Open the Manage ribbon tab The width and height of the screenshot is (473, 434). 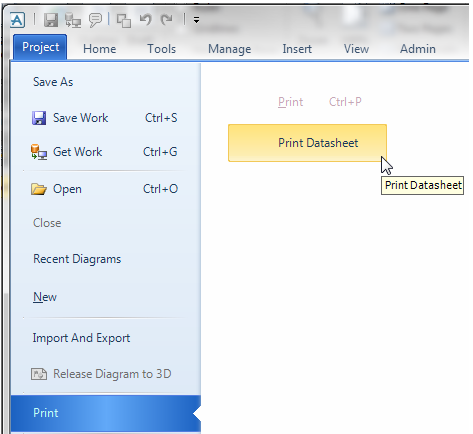(230, 49)
